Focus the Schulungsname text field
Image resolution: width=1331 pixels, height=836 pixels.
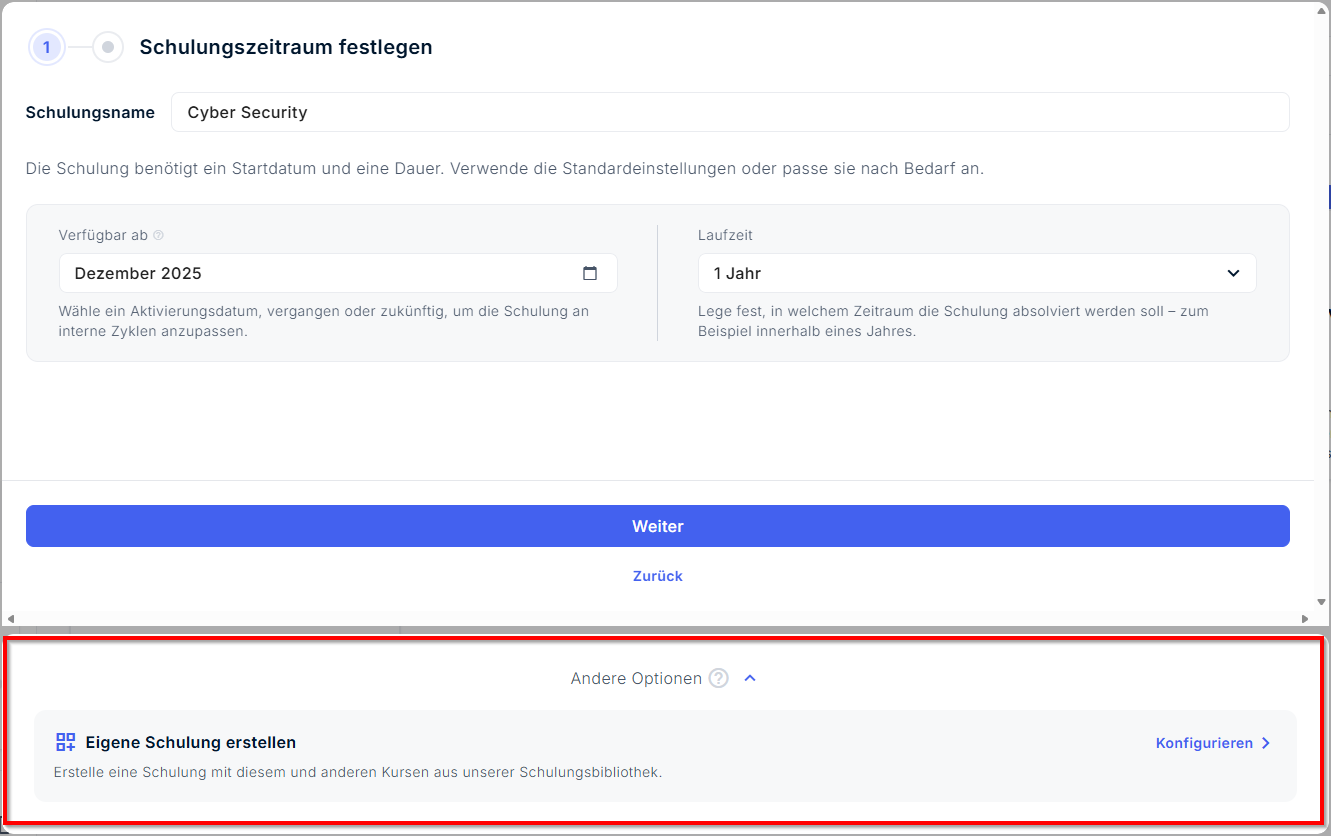coord(730,112)
